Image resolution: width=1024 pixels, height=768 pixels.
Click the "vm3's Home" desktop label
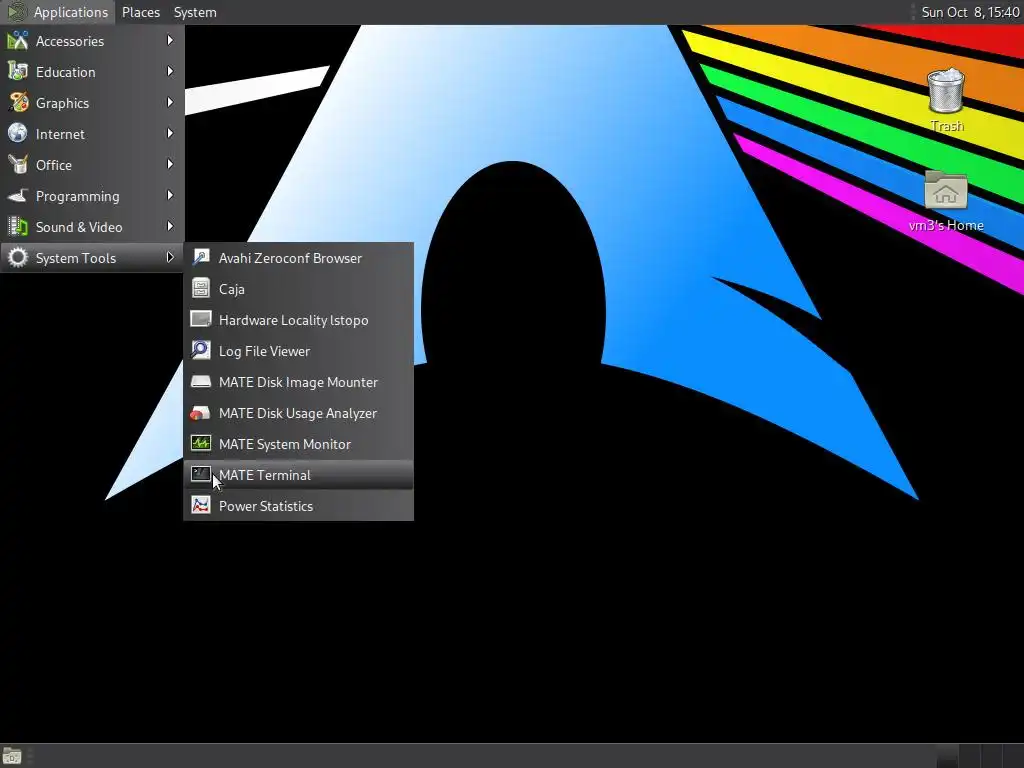(x=946, y=225)
